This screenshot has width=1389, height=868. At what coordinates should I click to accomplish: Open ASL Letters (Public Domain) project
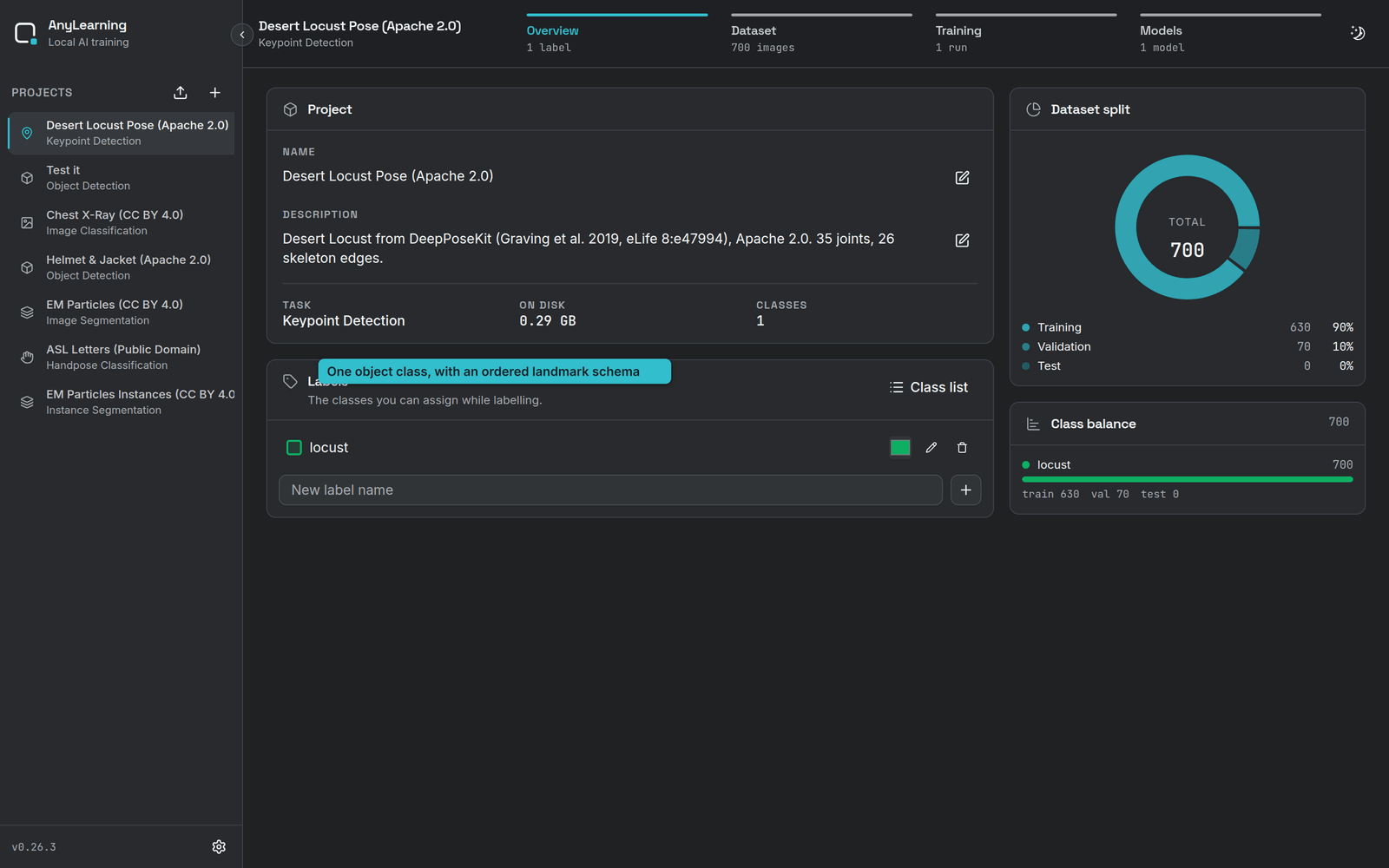pos(122,358)
